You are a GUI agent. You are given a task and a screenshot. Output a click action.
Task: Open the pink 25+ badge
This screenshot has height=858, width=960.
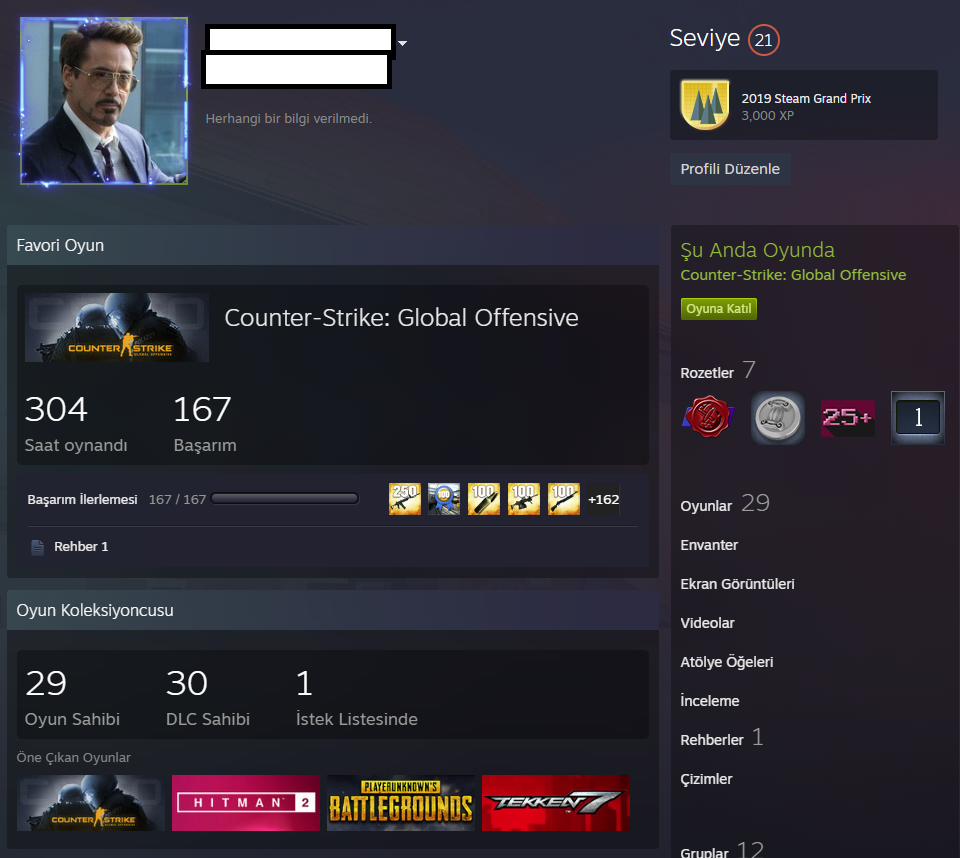pos(847,418)
